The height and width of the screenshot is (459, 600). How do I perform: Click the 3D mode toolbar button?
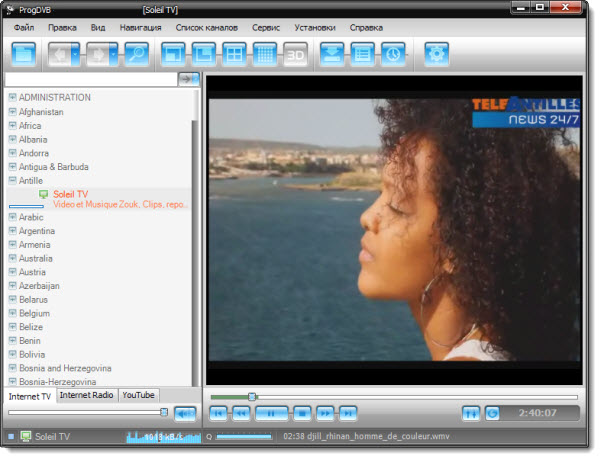(295, 55)
